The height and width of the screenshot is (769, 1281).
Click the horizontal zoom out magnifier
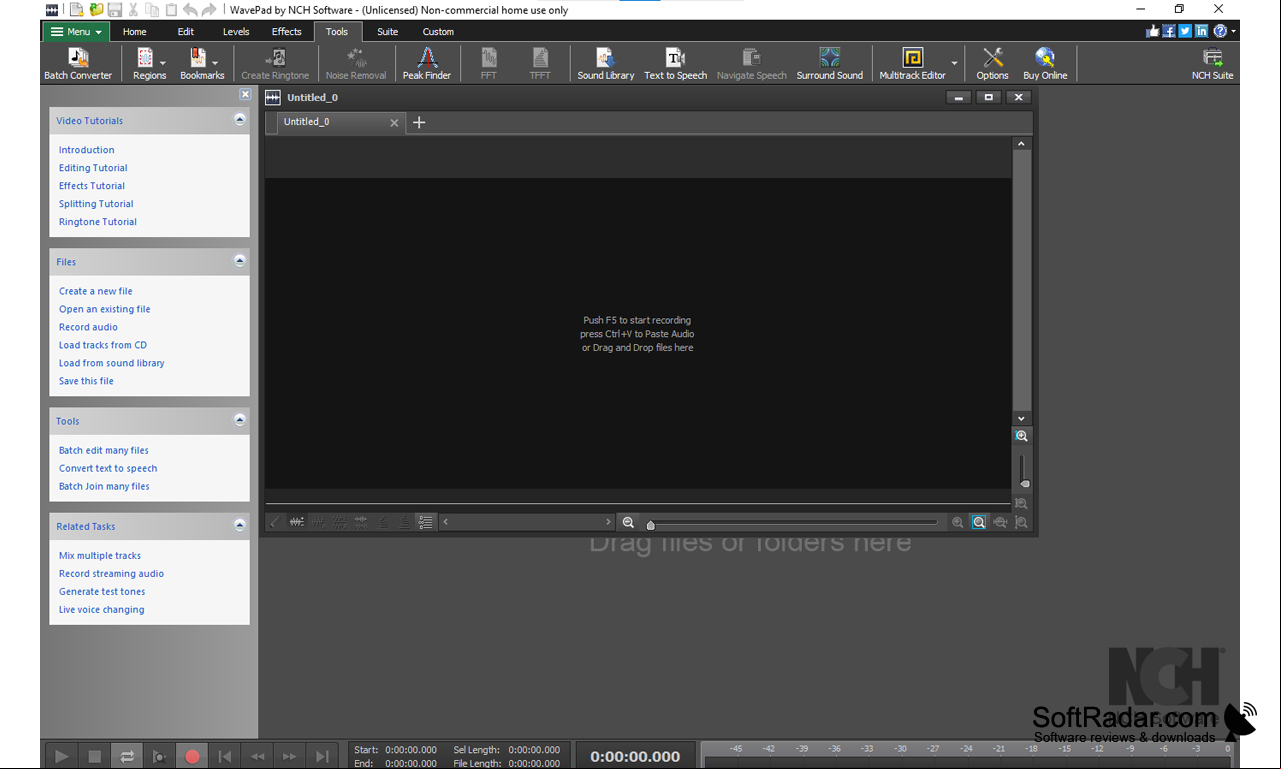[628, 522]
